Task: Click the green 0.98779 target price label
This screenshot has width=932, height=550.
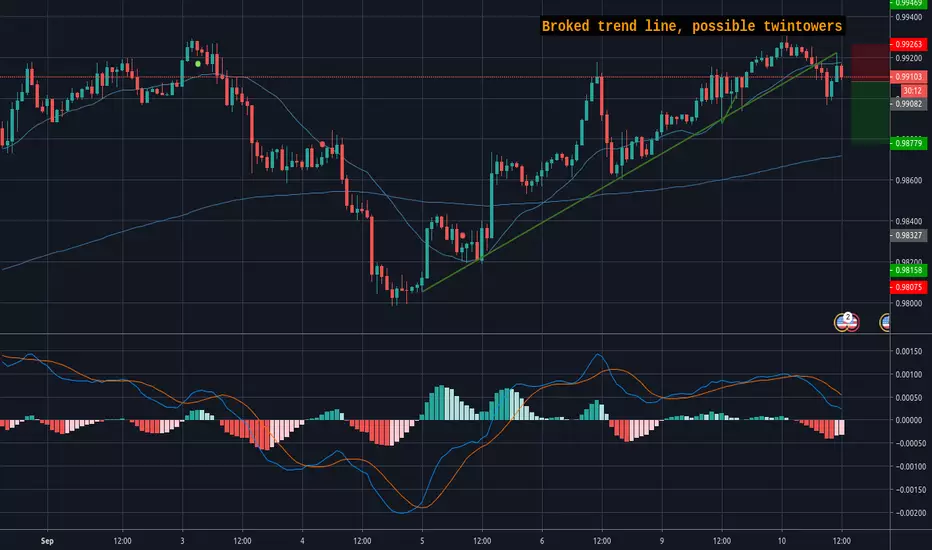Action: click(908, 143)
